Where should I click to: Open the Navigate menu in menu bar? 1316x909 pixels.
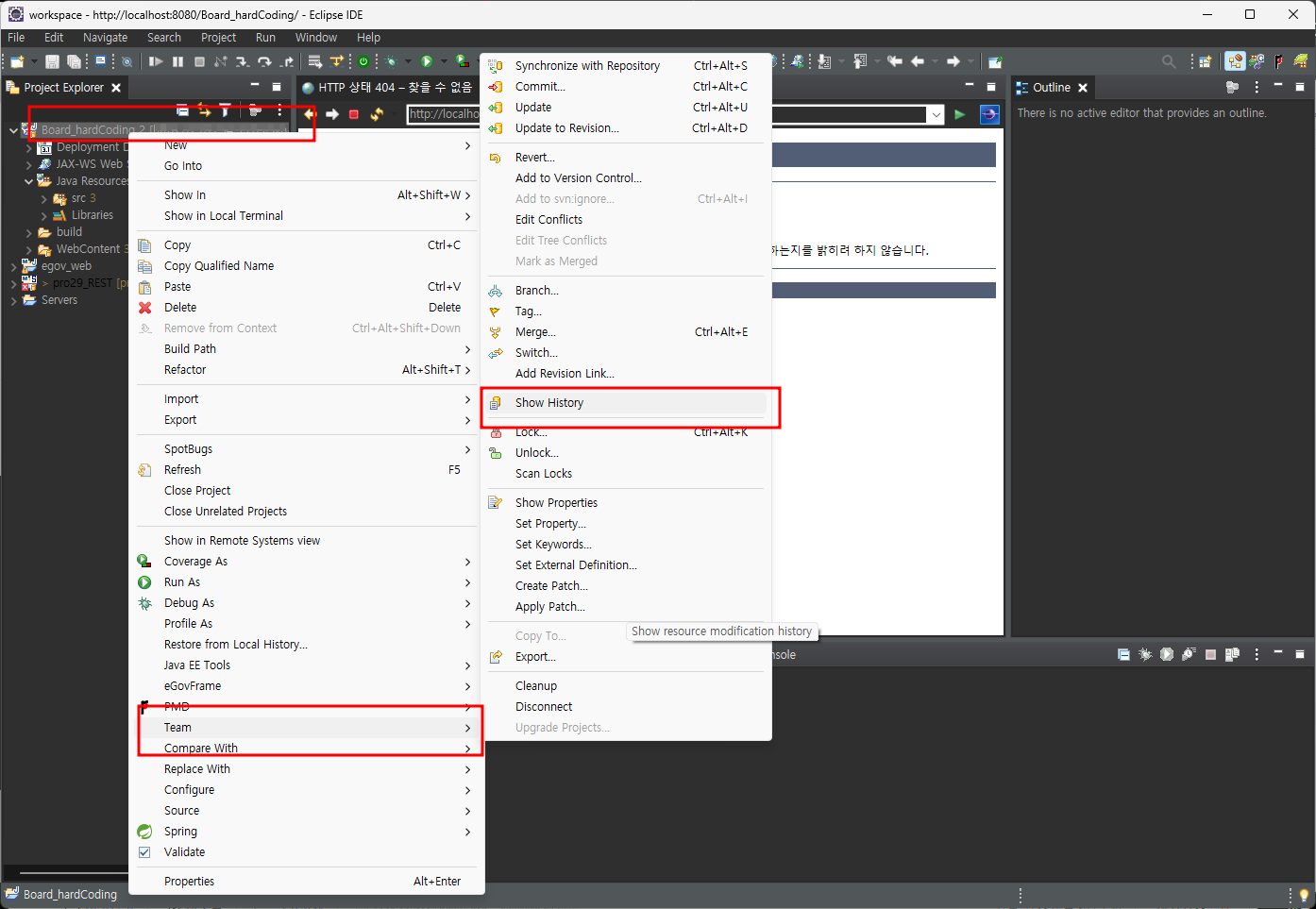click(x=105, y=38)
